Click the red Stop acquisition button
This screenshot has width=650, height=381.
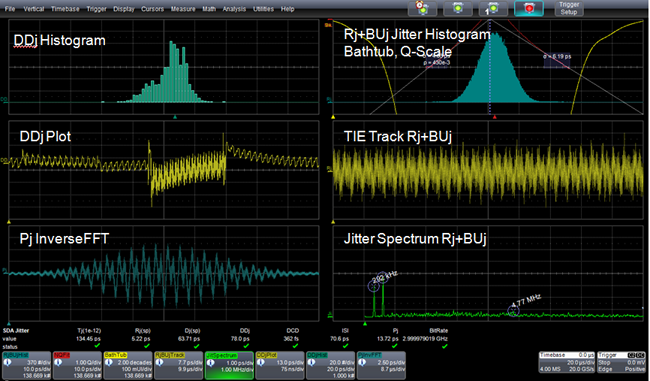coord(529,8)
